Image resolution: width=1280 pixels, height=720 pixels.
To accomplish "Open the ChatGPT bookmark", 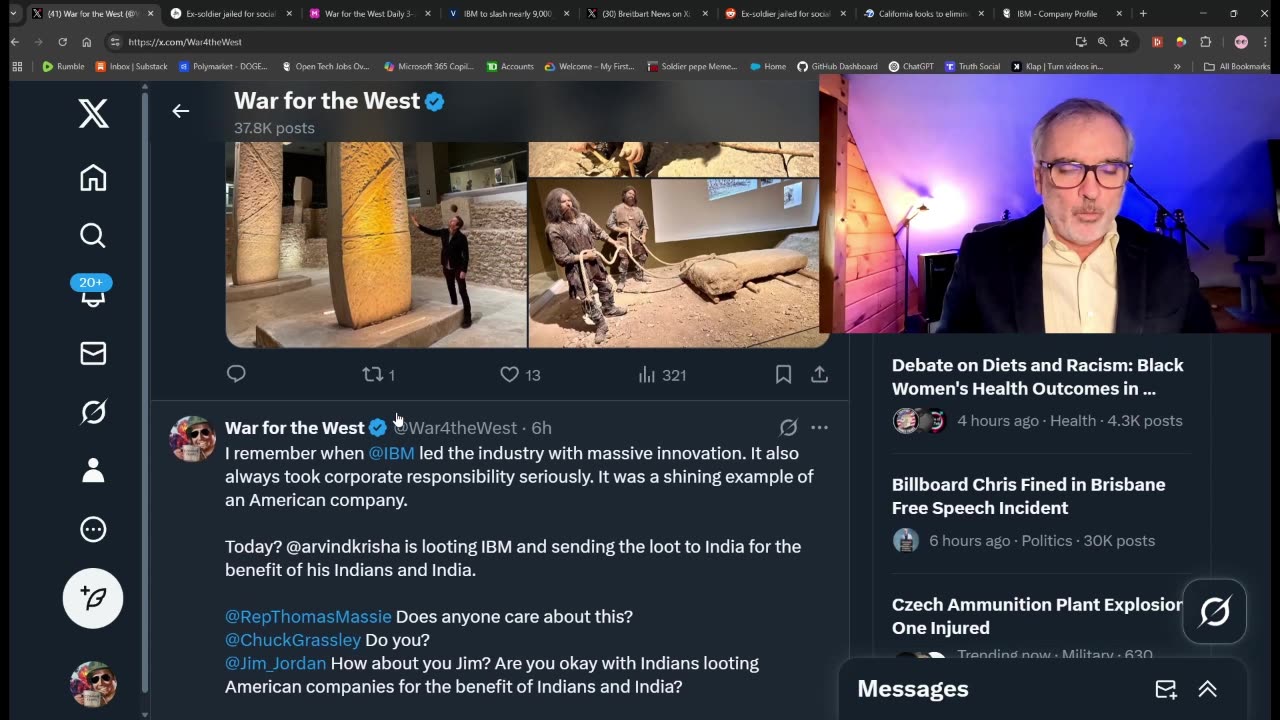I will tap(909, 66).
